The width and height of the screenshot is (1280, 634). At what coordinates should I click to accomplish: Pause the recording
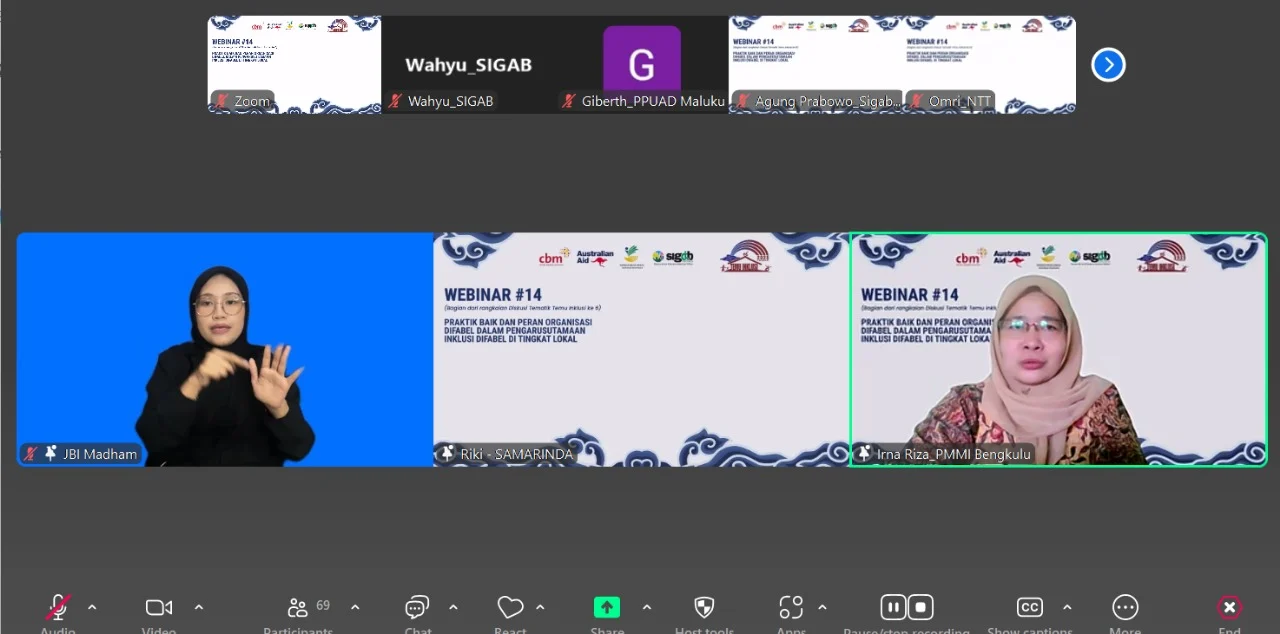[x=893, y=607]
